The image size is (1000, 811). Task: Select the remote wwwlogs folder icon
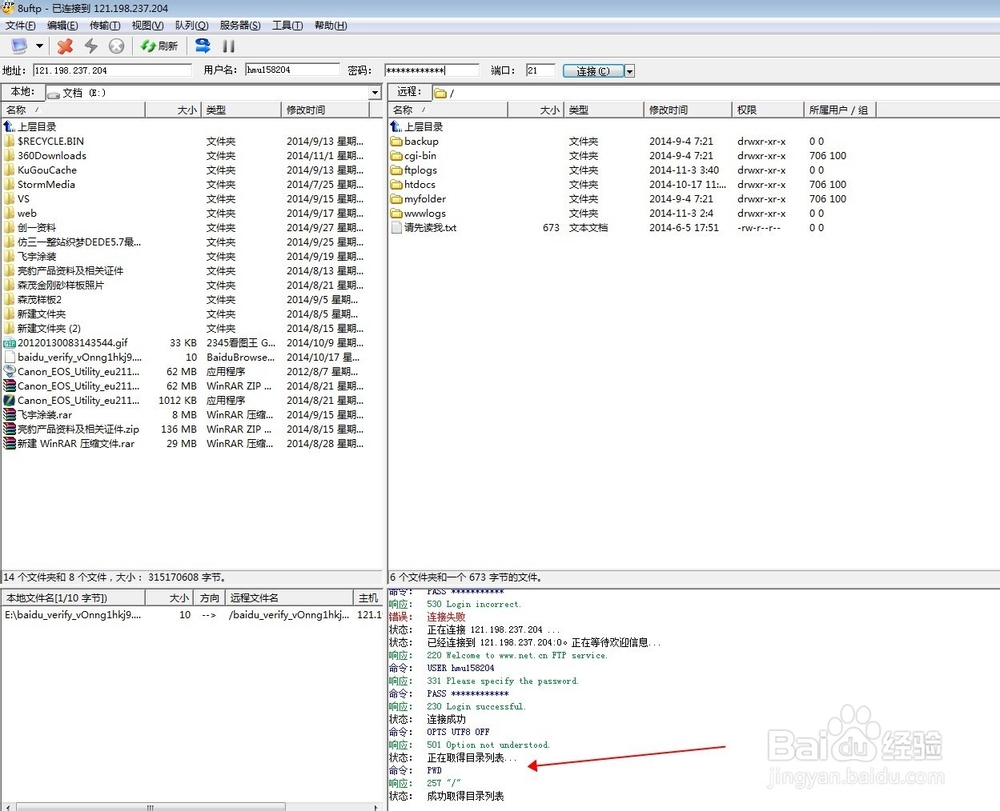click(x=396, y=213)
